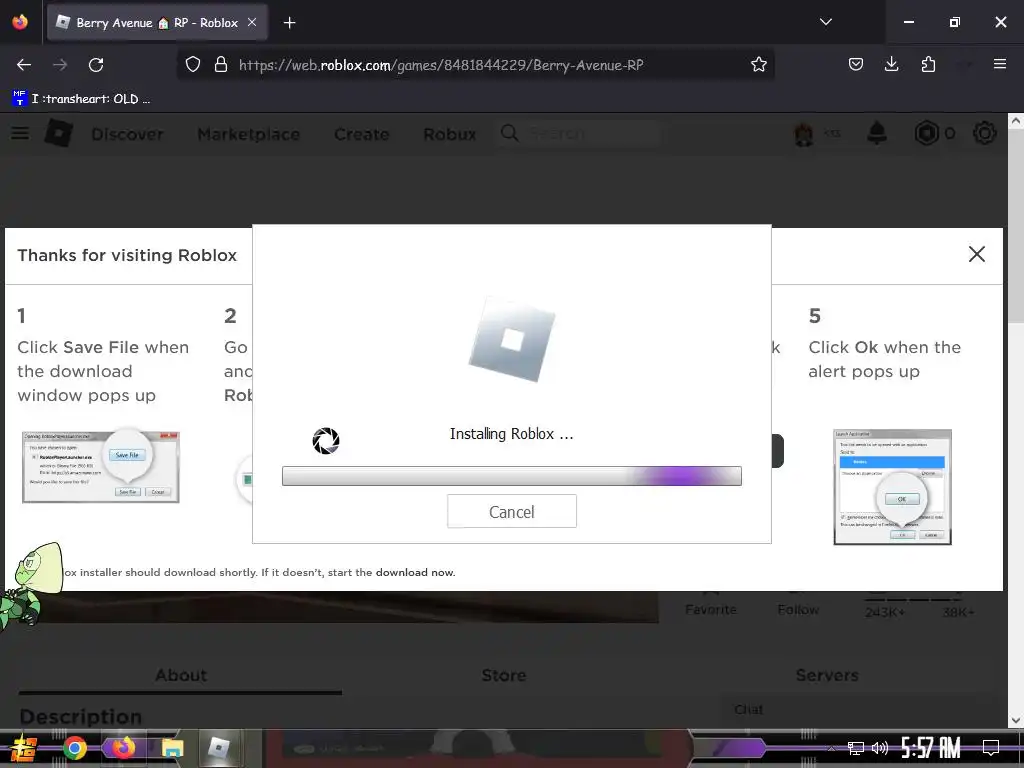Close the Thanks for visiting Roblox dialog
This screenshot has width=1024, height=768.
click(976, 254)
